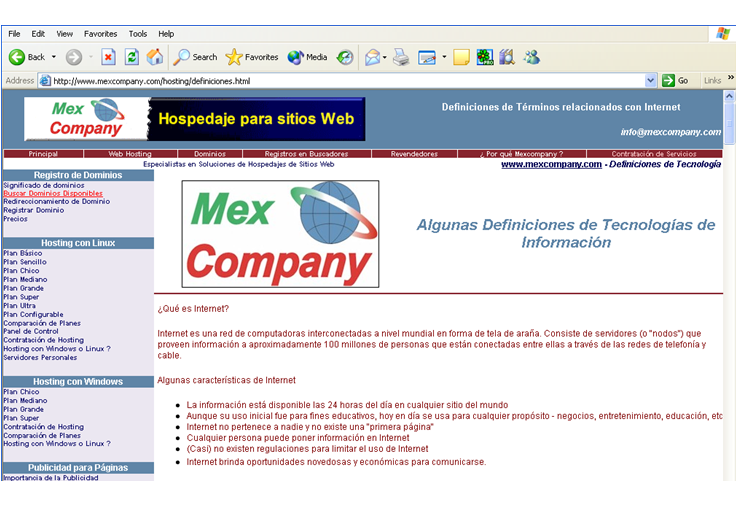Open the Buscar Dominios Disponibles link
736x508 pixels.
coord(53,193)
